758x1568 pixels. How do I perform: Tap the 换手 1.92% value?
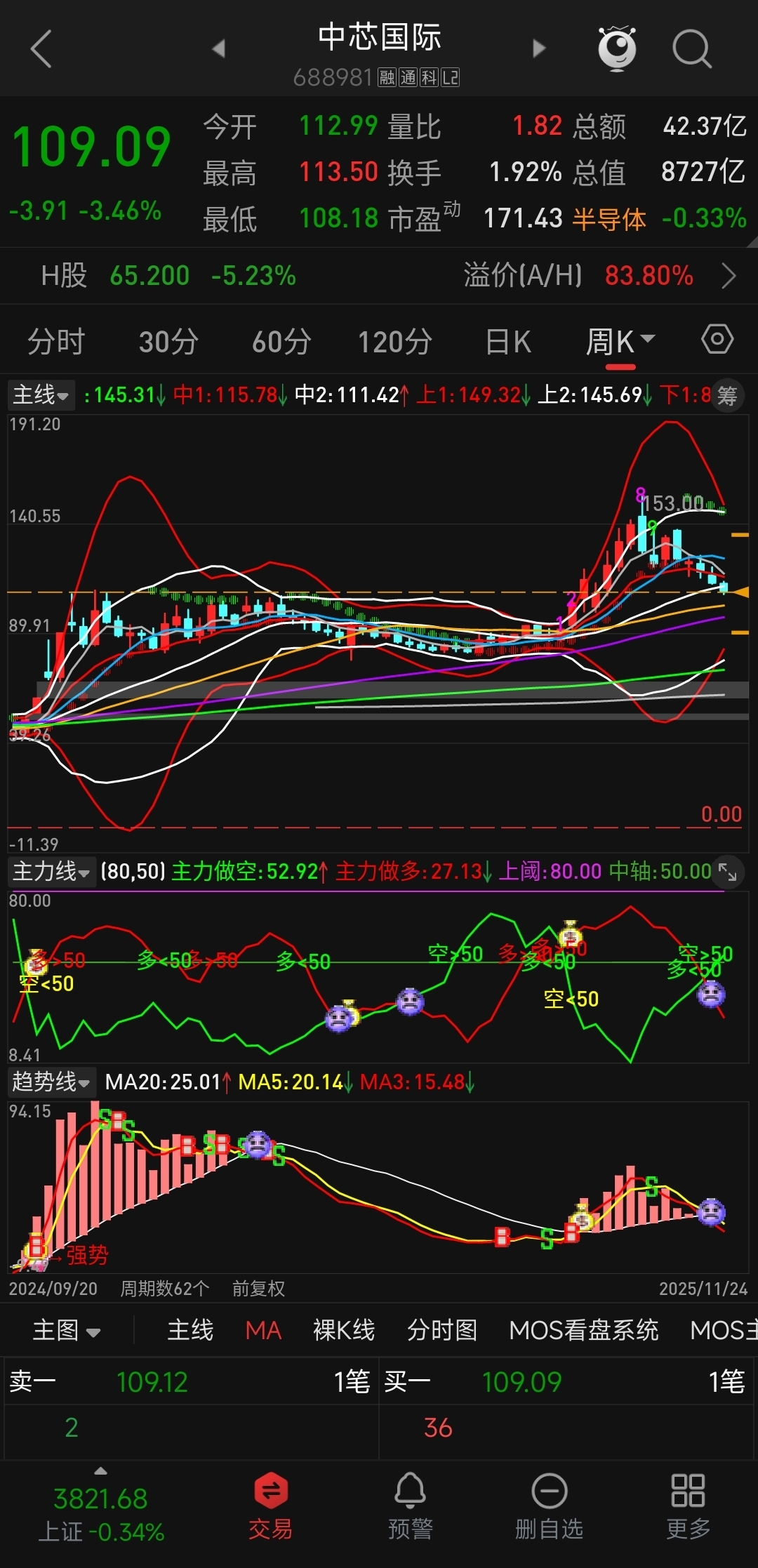click(x=525, y=172)
